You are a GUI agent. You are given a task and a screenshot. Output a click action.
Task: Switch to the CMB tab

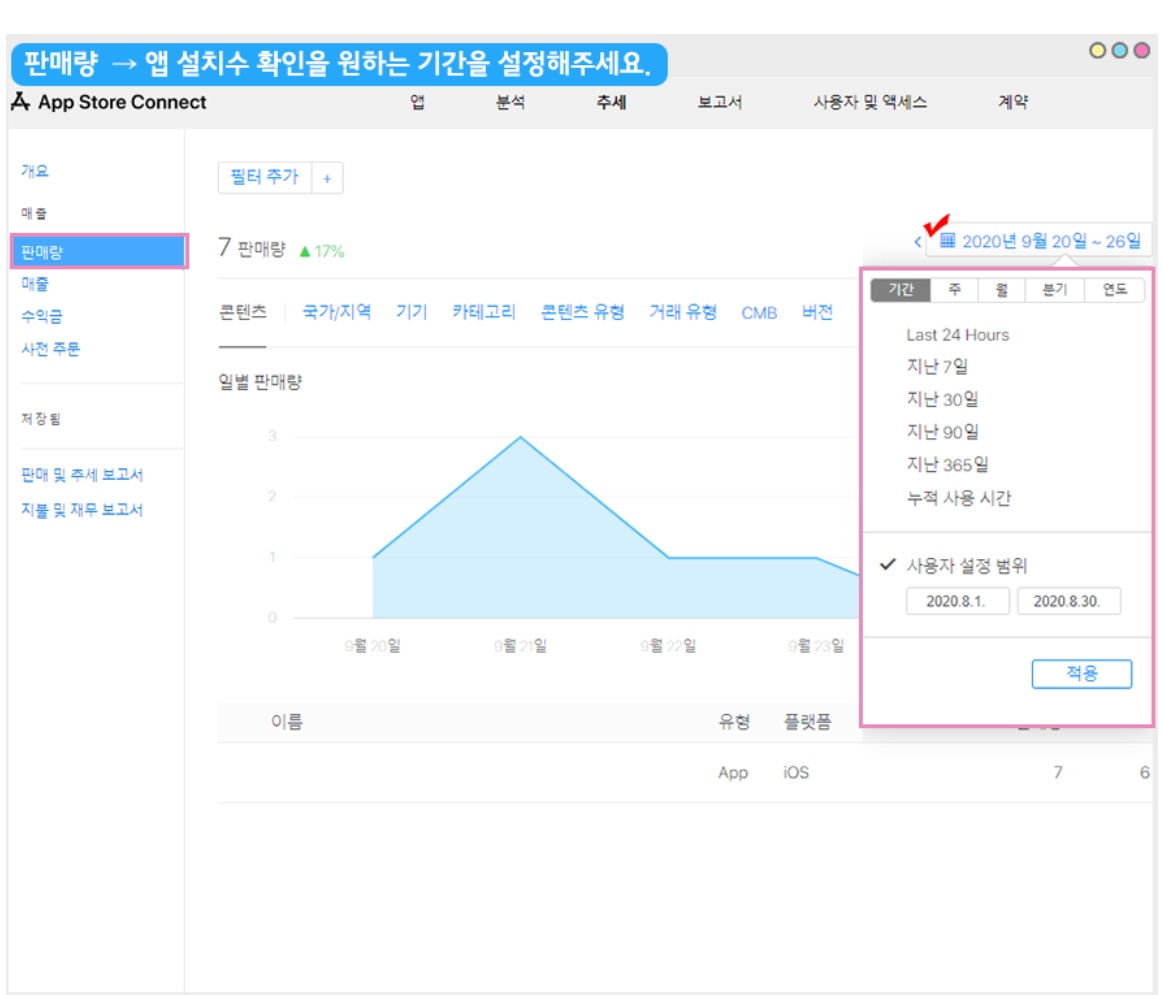tap(759, 313)
